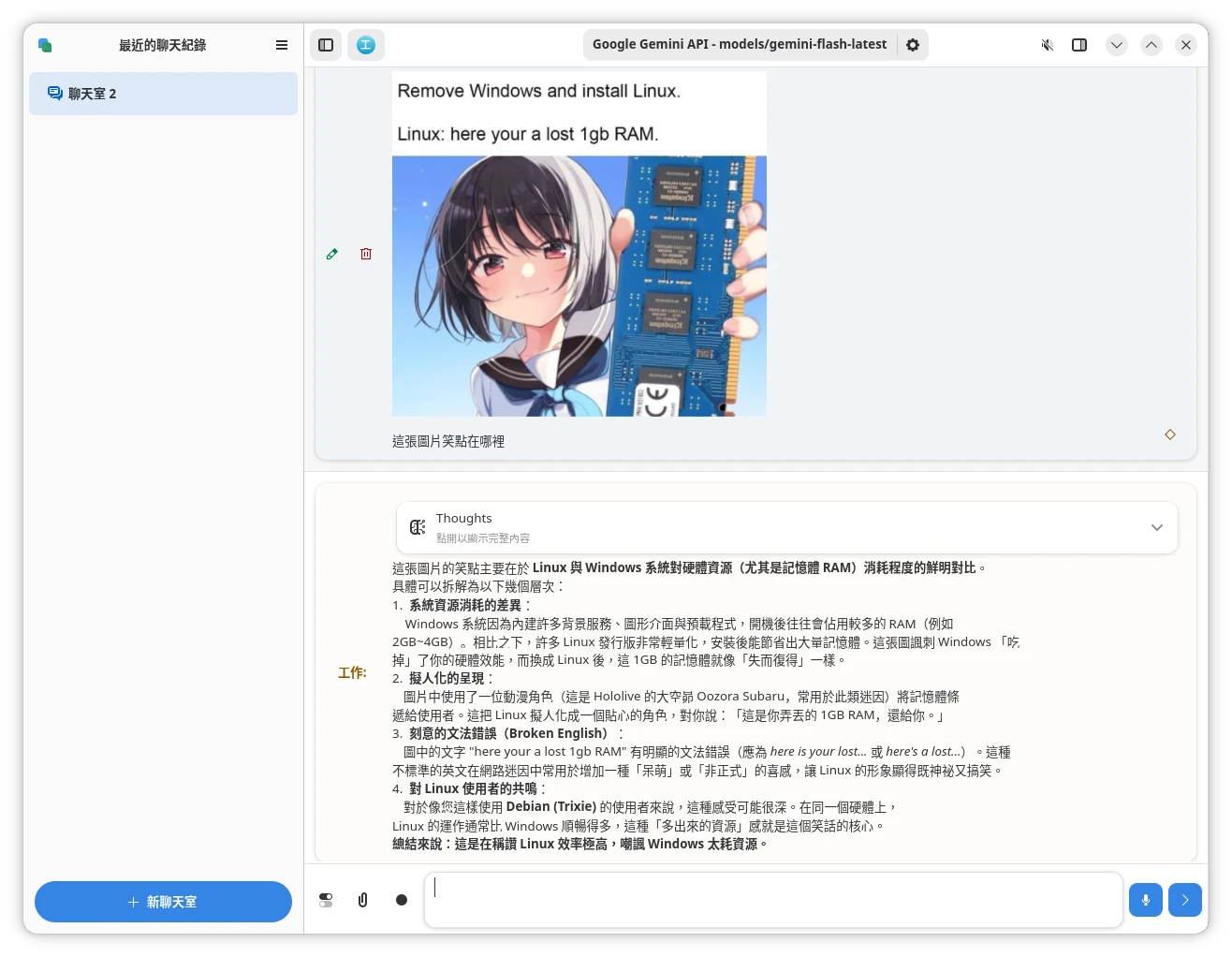Viewport: 1232px width, 957px height.
Task: Click the 最近的聊天紀錄 sidebar title
Action: [x=163, y=45]
